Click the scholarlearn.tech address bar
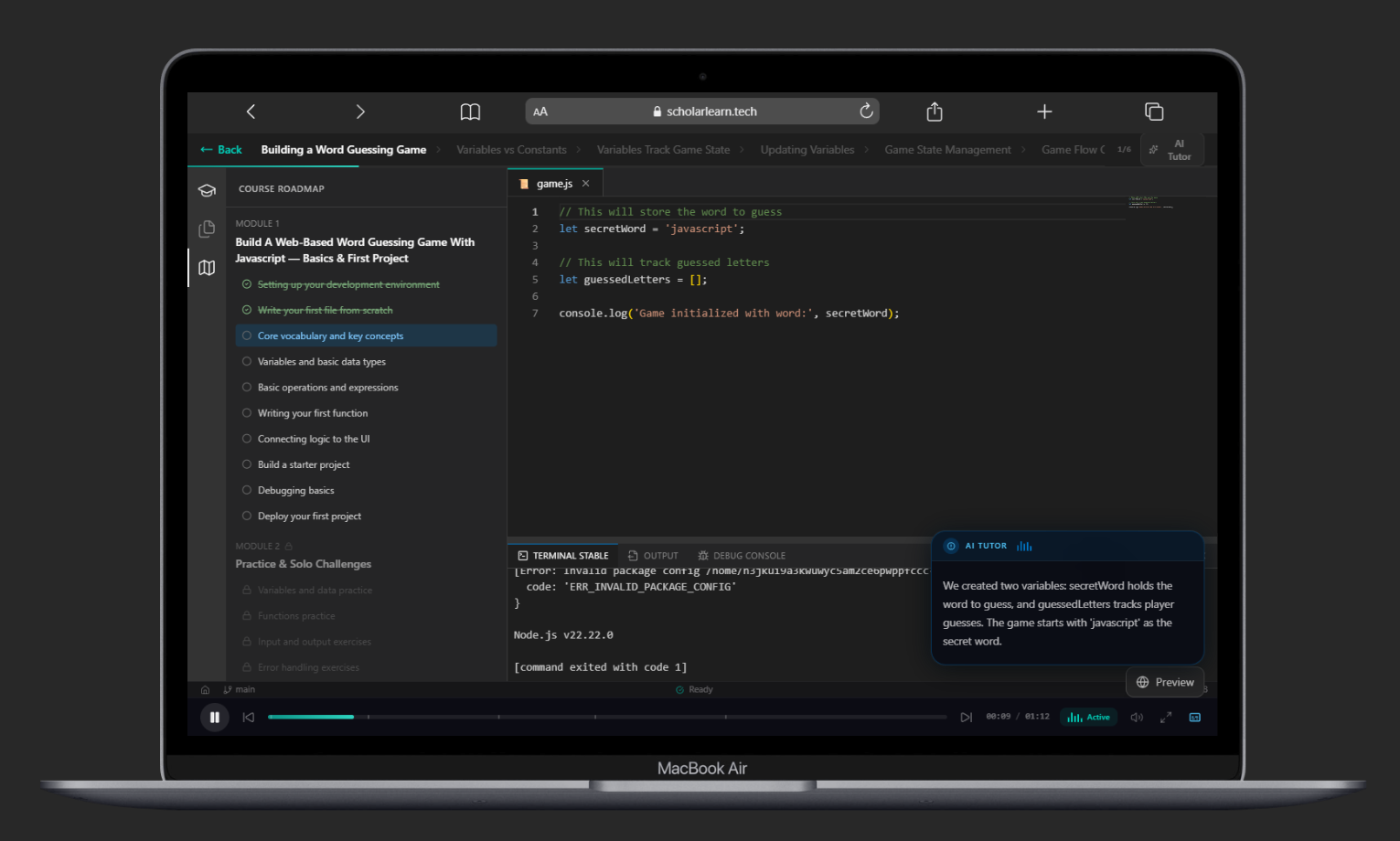The height and width of the screenshot is (841, 1400). coord(702,112)
